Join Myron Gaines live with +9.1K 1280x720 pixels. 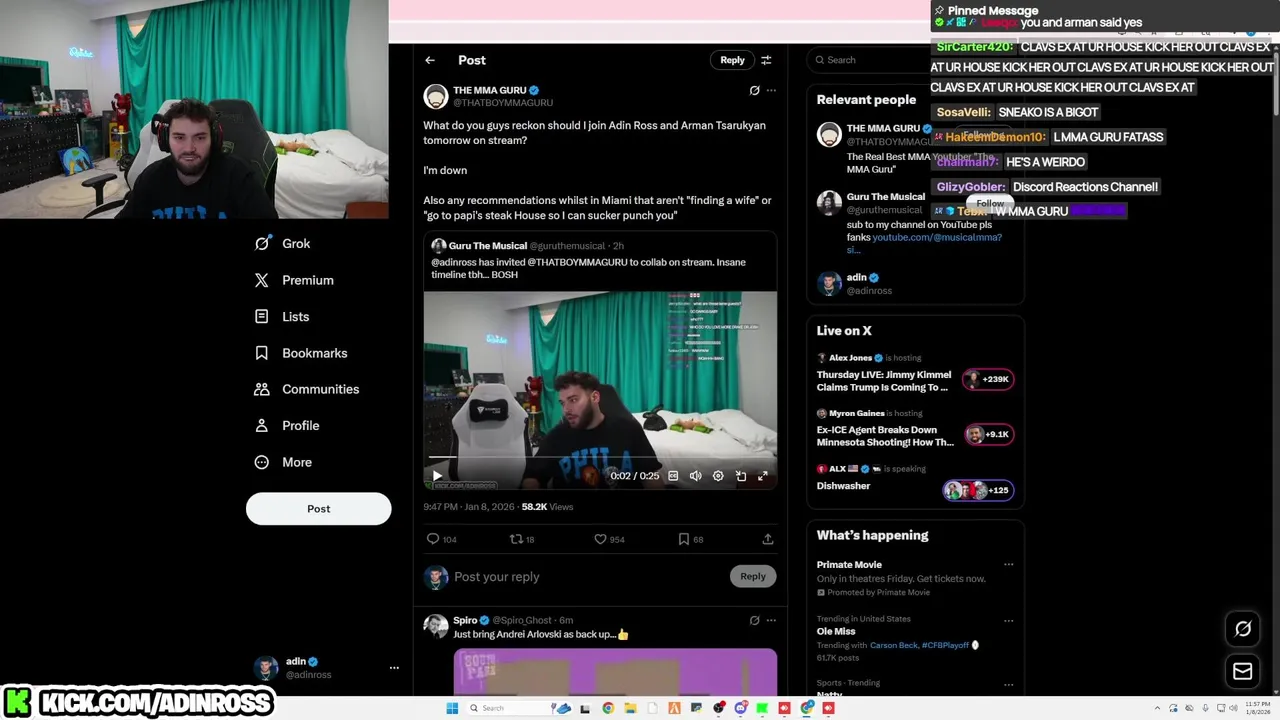[x=988, y=434]
